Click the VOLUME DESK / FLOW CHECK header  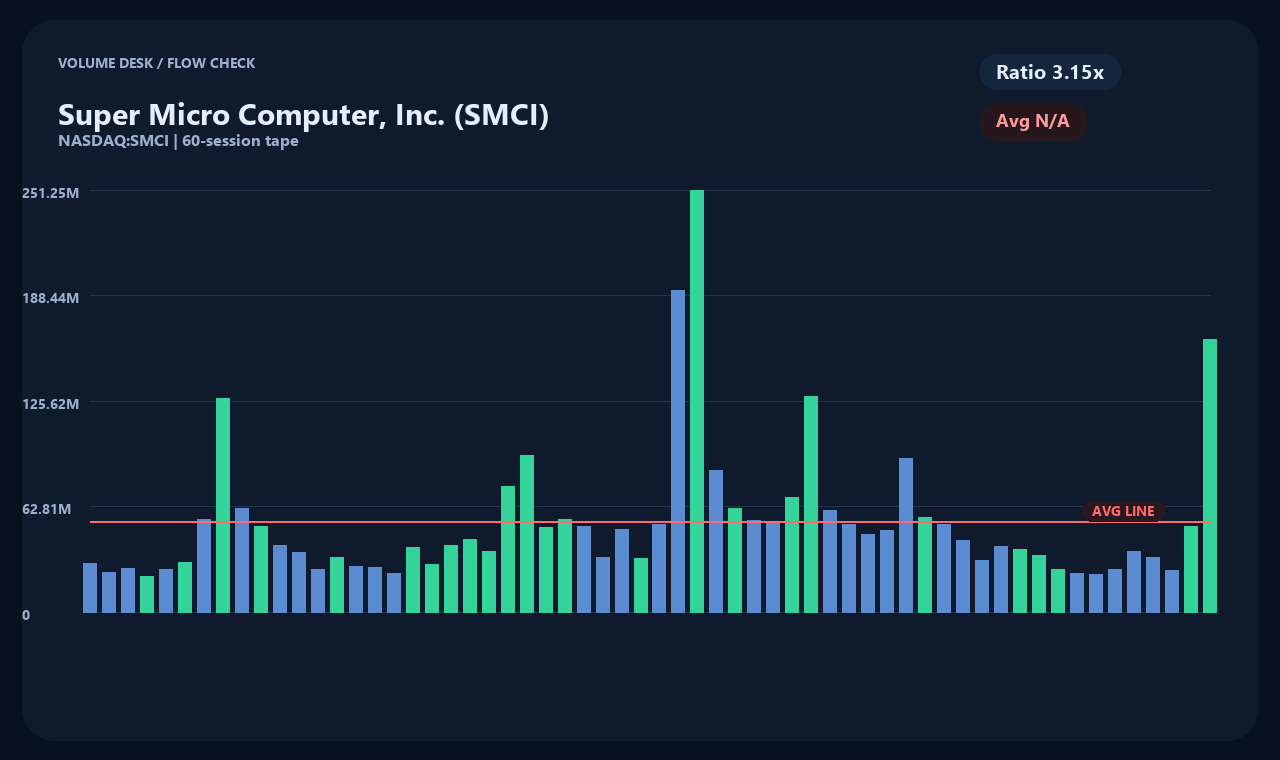(156, 63)
